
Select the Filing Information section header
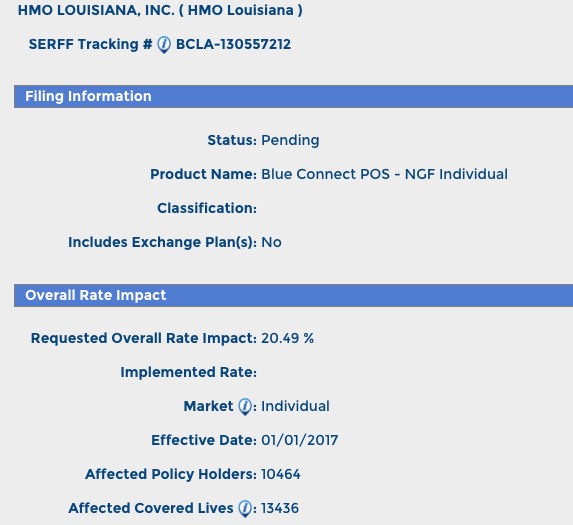tap(293, 96)
